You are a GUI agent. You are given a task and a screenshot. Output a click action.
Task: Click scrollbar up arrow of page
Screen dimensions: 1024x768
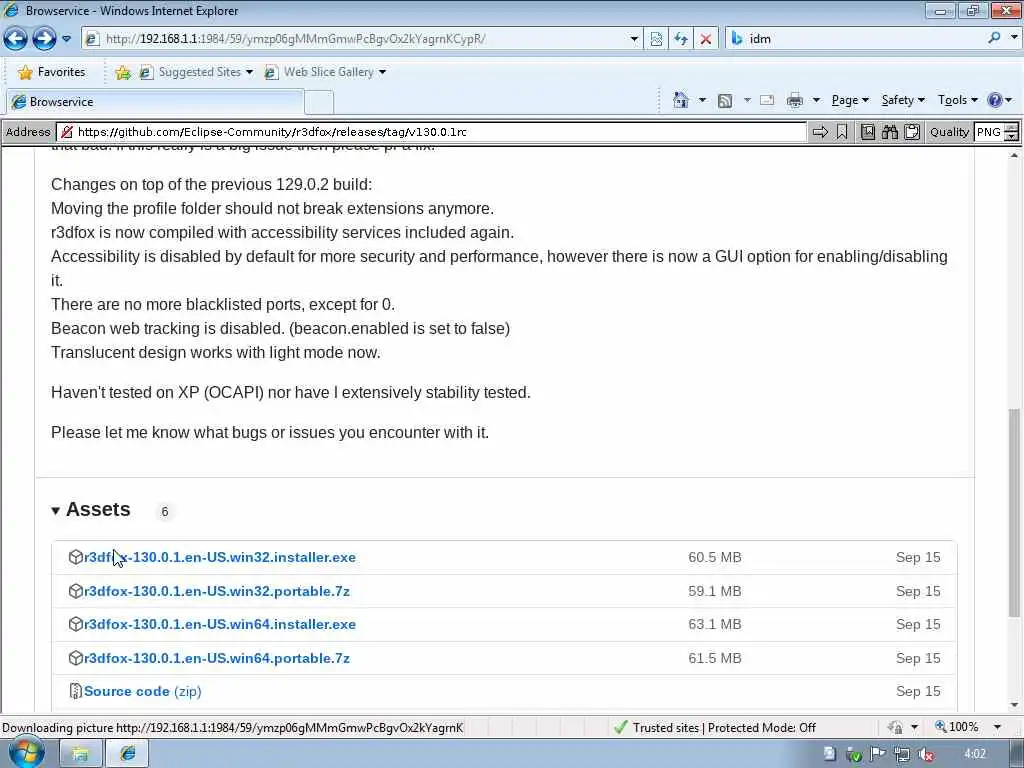[1014, 155]
